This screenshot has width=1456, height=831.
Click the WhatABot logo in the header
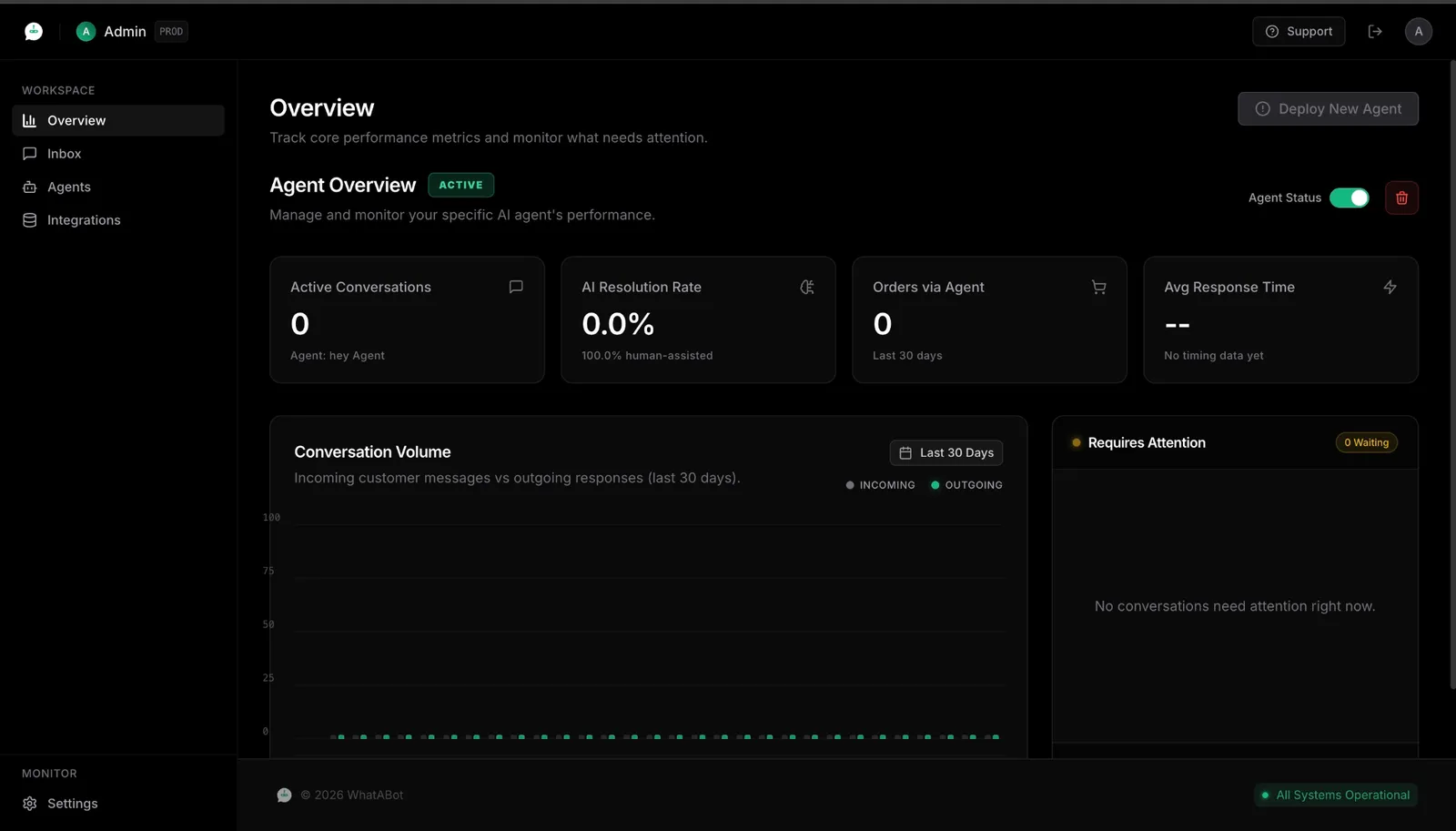click(34, 32)
